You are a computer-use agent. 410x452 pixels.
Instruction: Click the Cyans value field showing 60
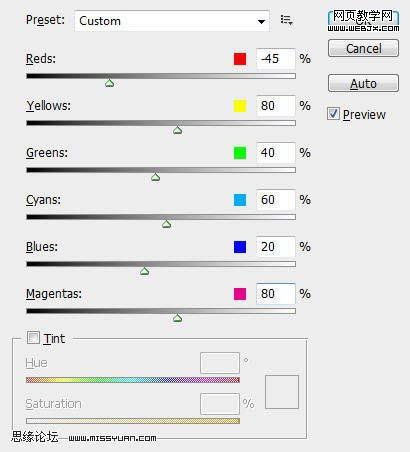pyautogui.click(x=276, y=200)
